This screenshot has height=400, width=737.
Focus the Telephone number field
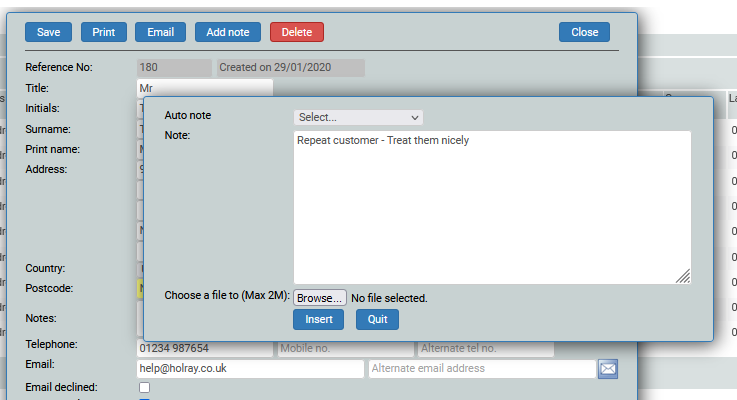click(204, 348)
